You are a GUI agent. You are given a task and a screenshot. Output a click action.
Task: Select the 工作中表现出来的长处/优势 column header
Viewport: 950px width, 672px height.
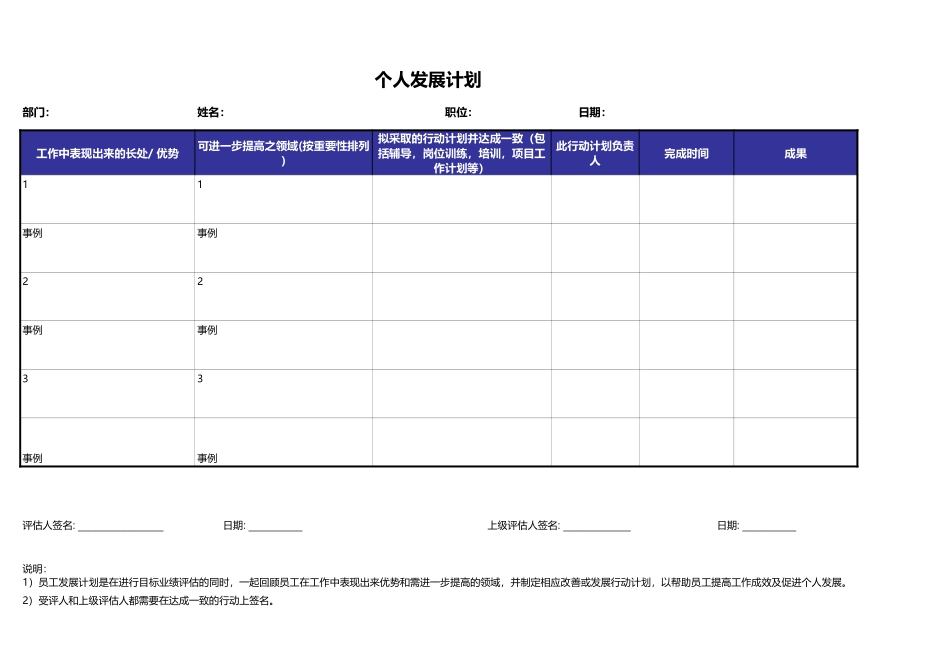104,155
